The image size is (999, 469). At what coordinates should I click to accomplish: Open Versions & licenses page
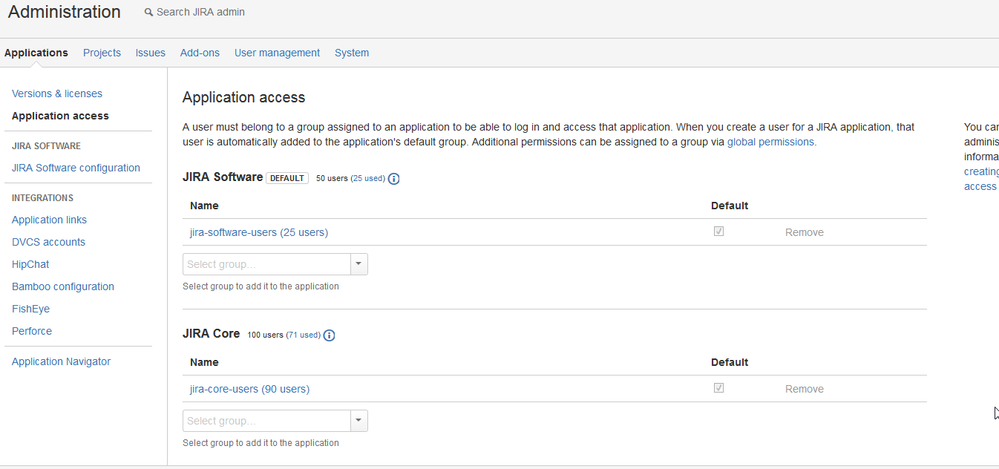tap(57, 94)
